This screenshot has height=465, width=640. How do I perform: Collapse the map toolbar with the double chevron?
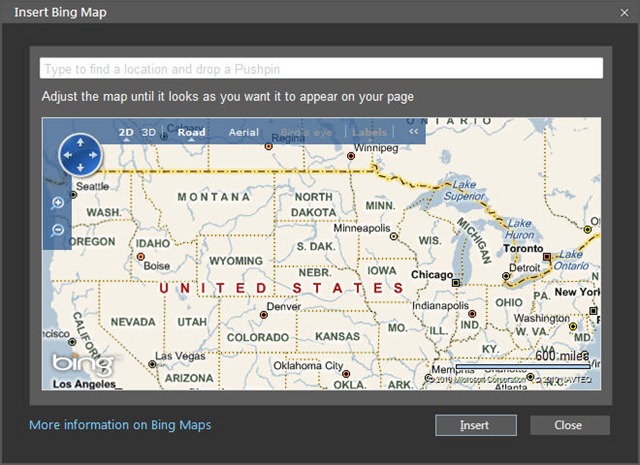(413, 131)
